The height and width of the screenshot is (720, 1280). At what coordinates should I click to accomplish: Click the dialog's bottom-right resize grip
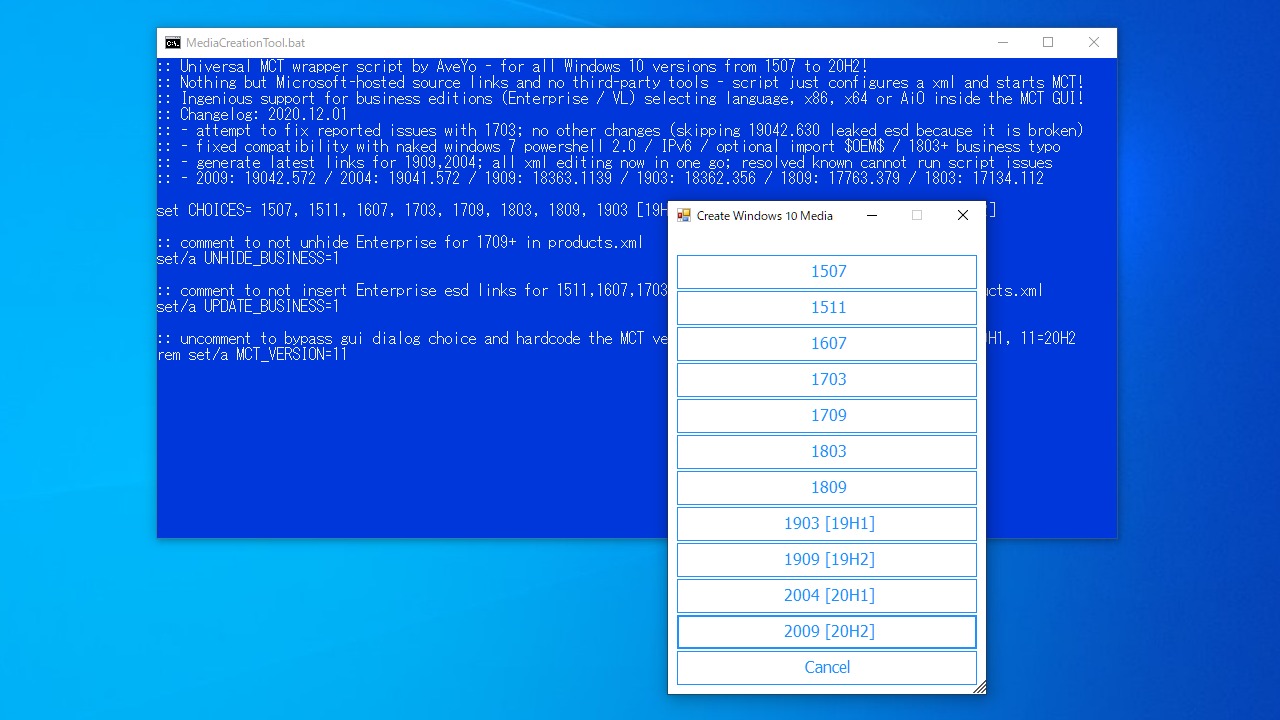[x=979, y=686]
